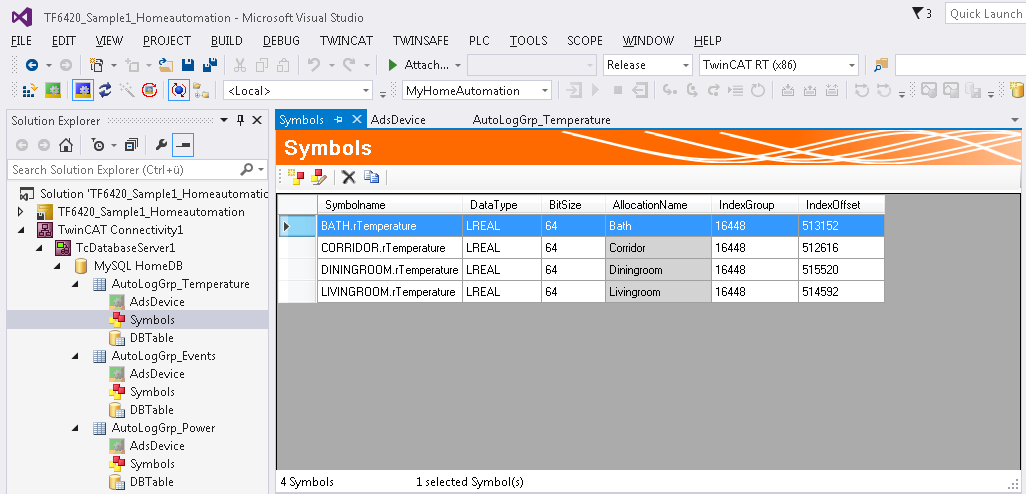
Task: Click the New Project toolbar icon
Action: click(x=97, y=65)
